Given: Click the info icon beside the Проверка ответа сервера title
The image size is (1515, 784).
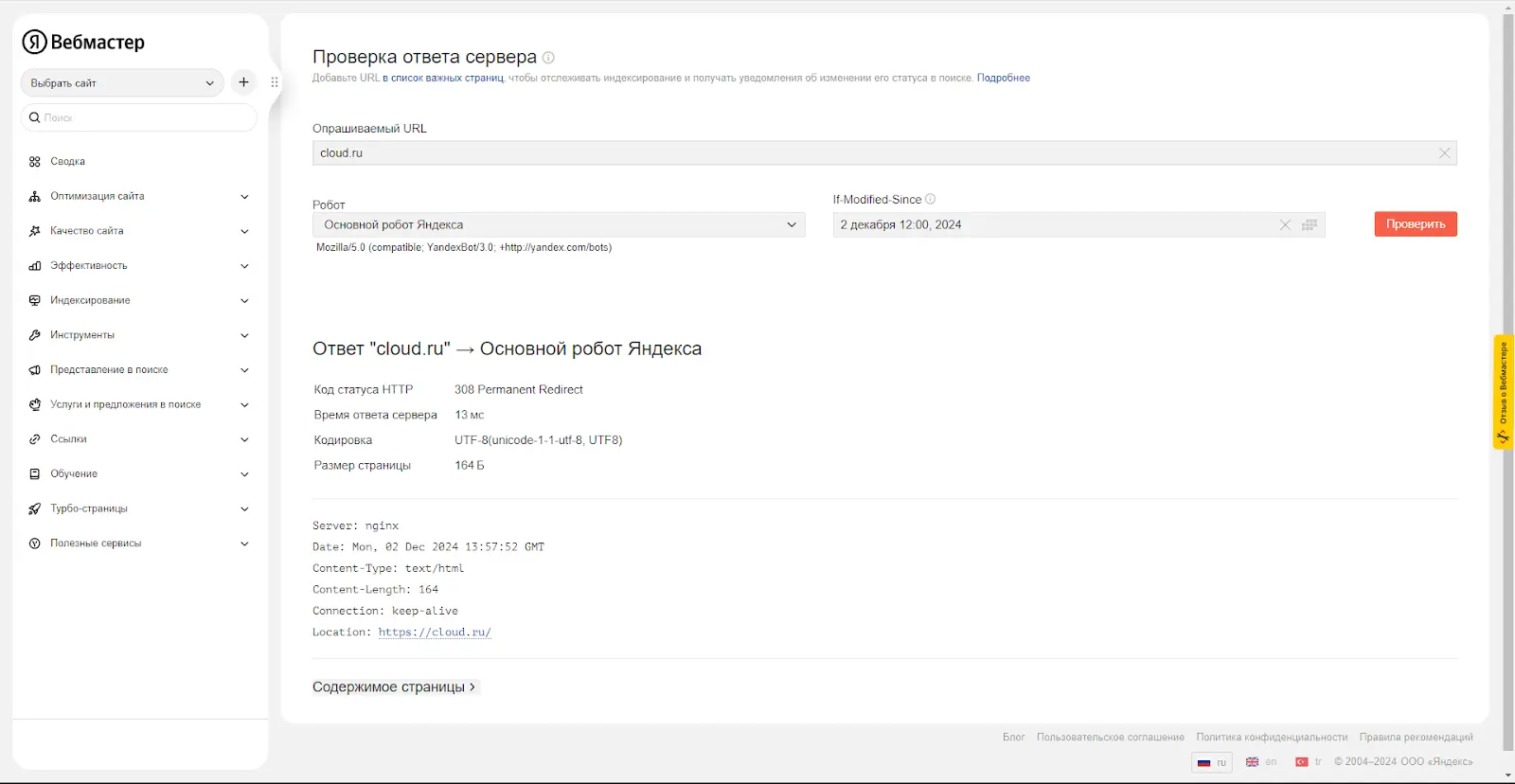Looking at the screenshot, I should 548,58.
